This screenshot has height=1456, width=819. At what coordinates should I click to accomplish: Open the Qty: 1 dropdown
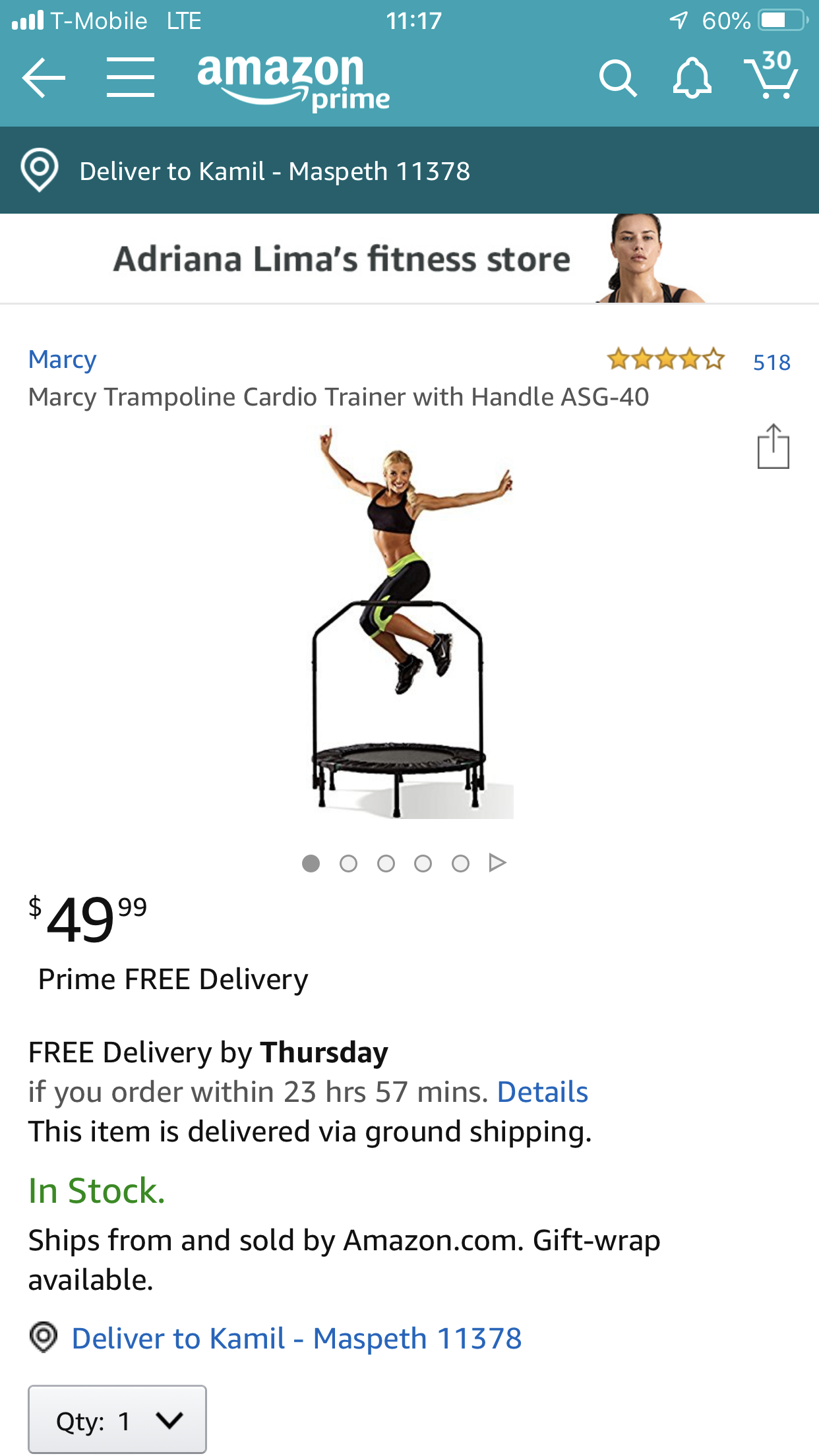117,1419
